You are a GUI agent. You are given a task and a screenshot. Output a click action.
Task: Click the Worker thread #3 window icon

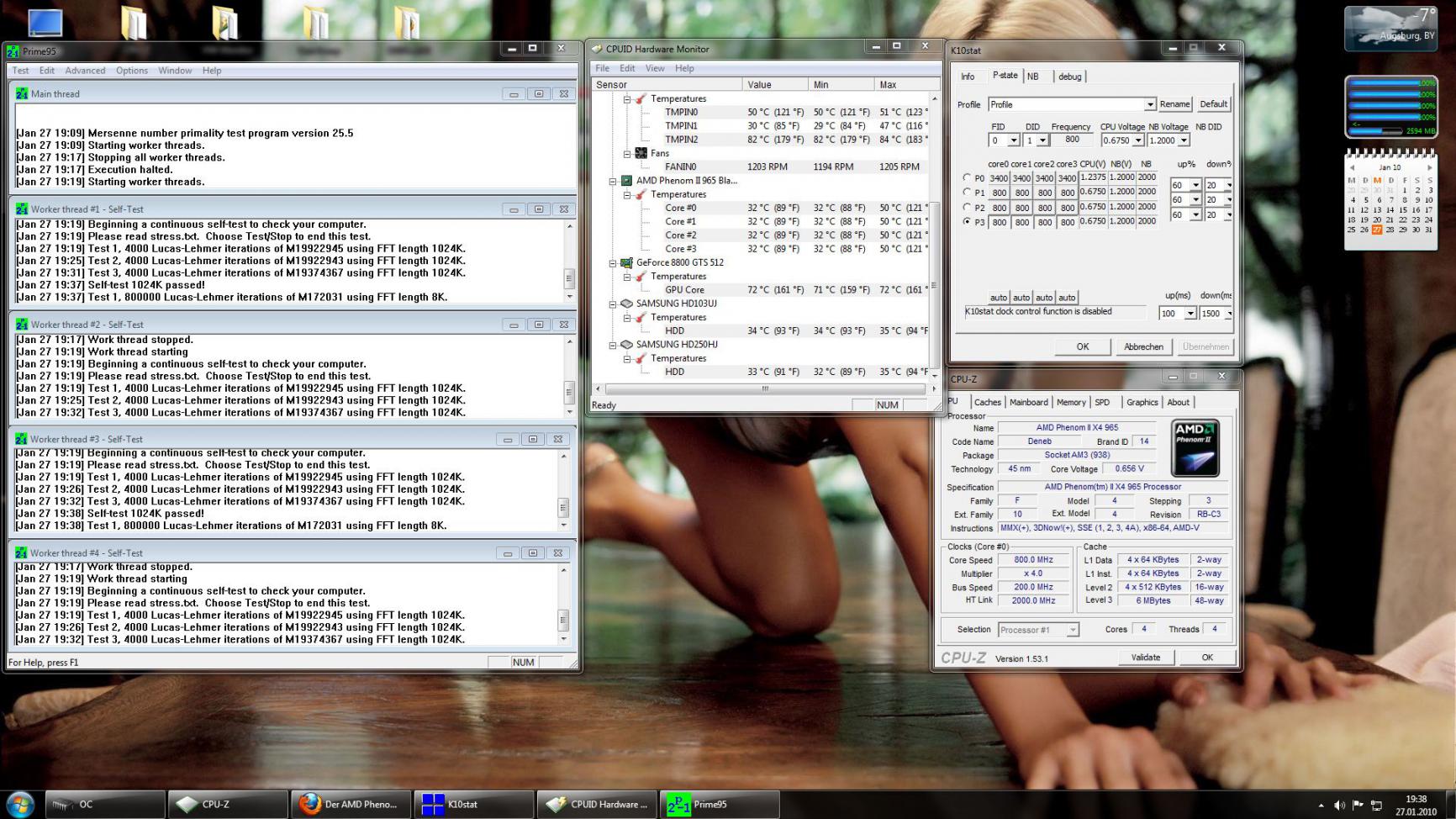[x=22, y=439]
